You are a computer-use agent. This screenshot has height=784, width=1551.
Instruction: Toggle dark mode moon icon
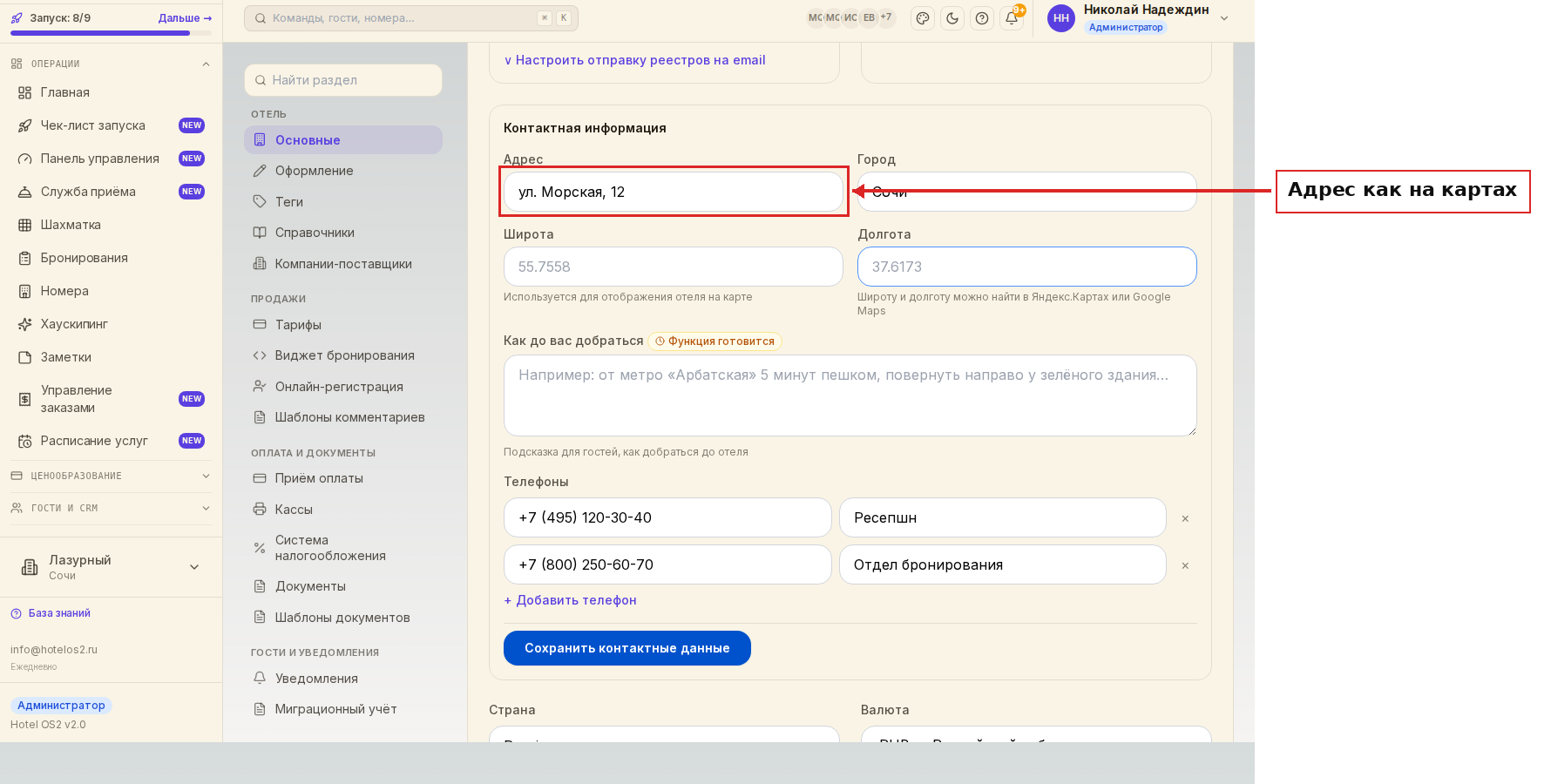(952, 18)
